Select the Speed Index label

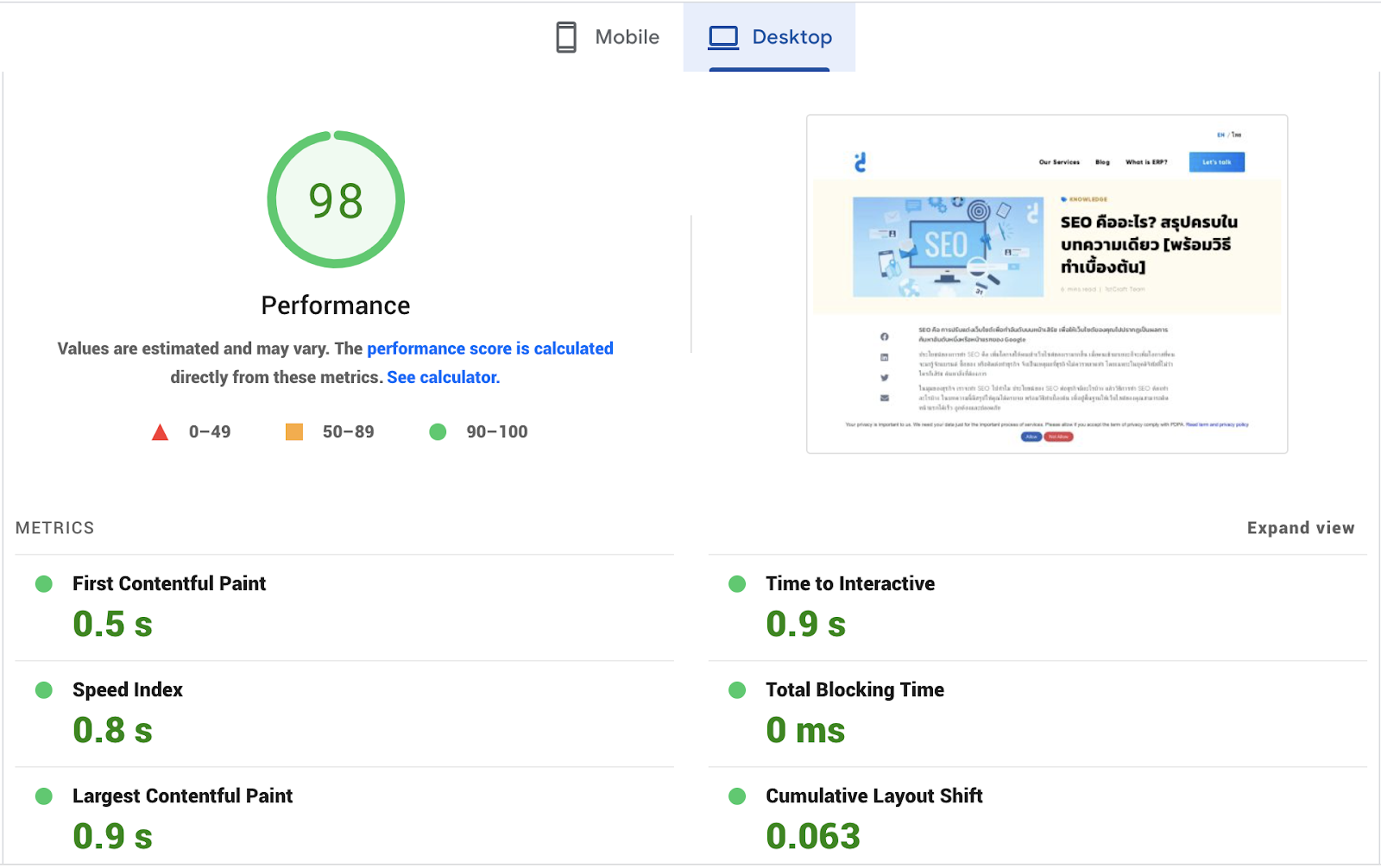(x=128, y=690)
